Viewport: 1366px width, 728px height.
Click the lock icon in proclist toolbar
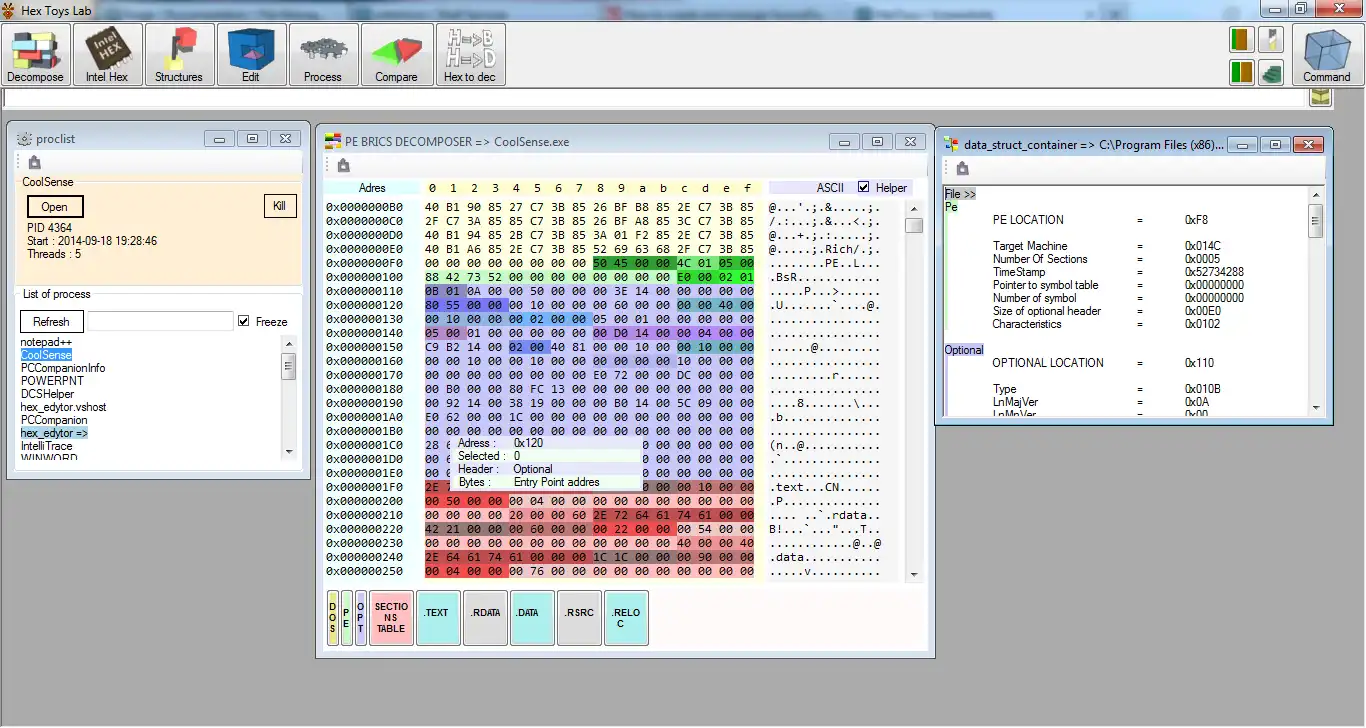tap(35, 163)
